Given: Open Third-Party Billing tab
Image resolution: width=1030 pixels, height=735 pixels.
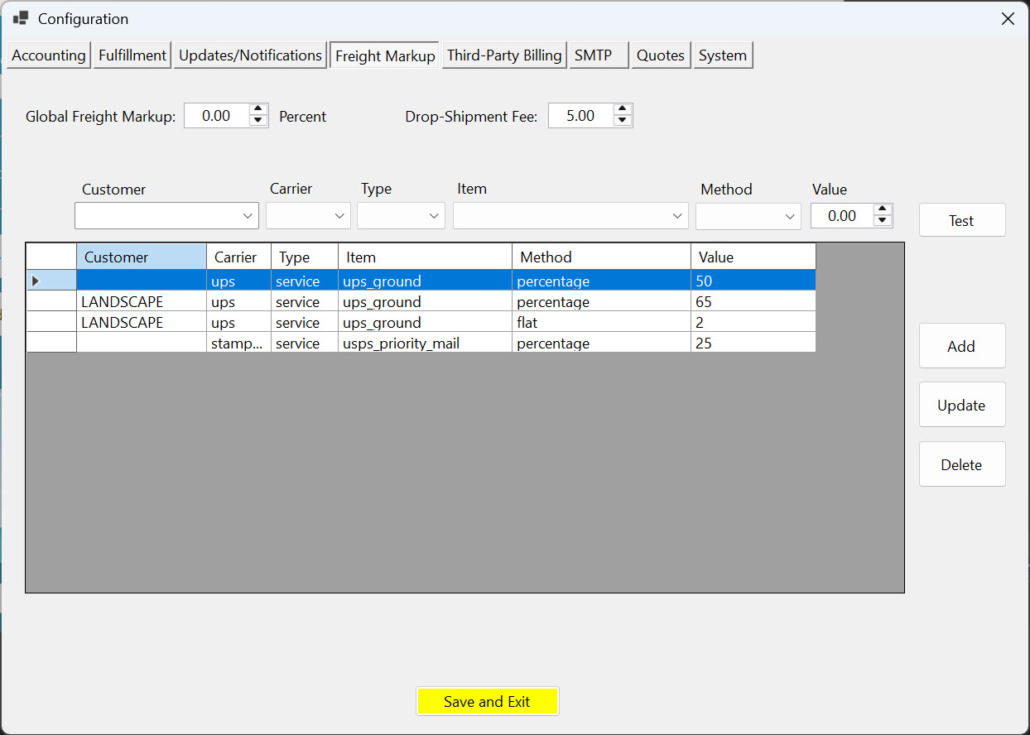Looking at the screenshot, I should [x=504, y=55].
